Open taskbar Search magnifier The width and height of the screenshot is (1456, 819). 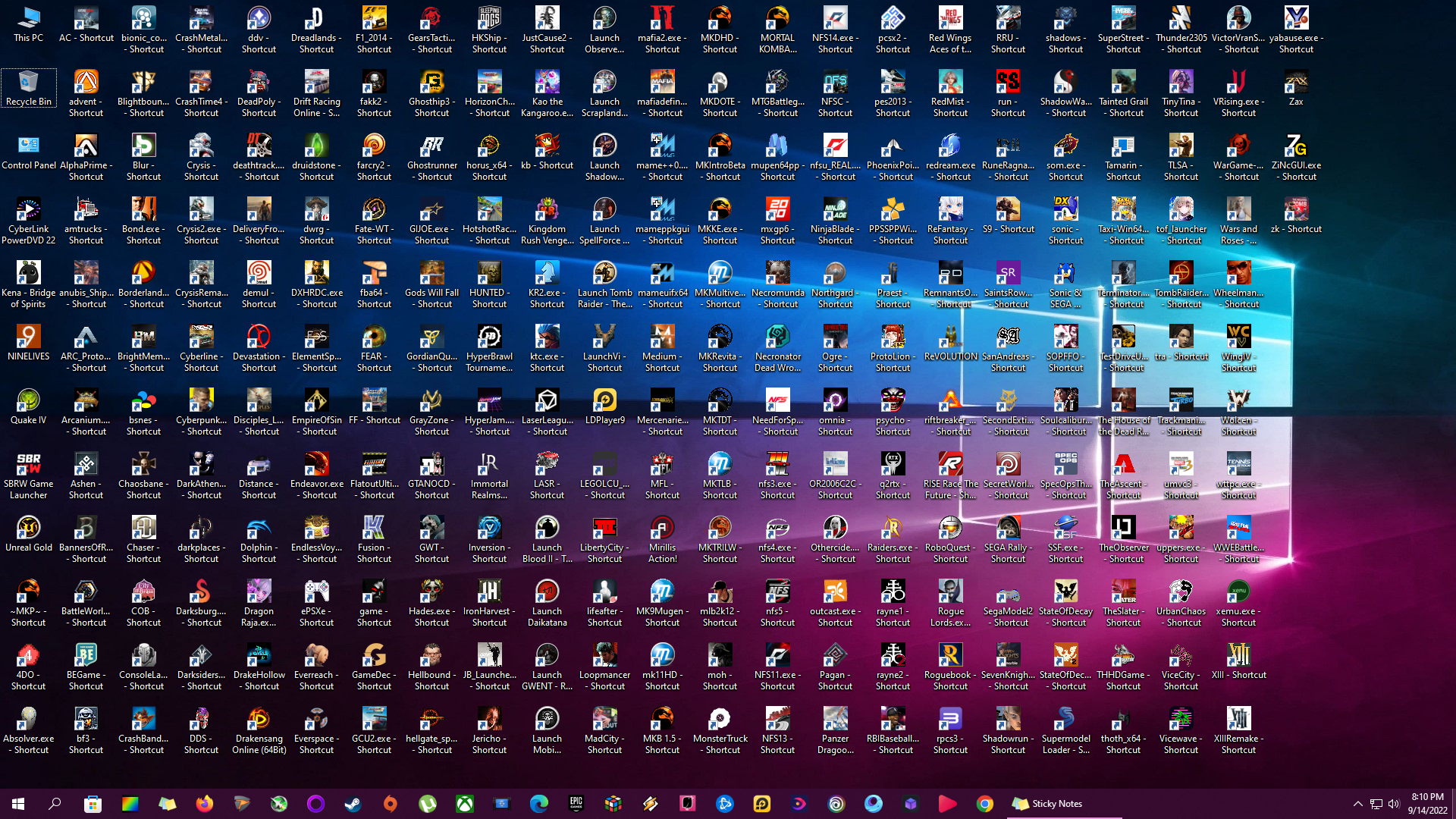(x=55, y=804)
